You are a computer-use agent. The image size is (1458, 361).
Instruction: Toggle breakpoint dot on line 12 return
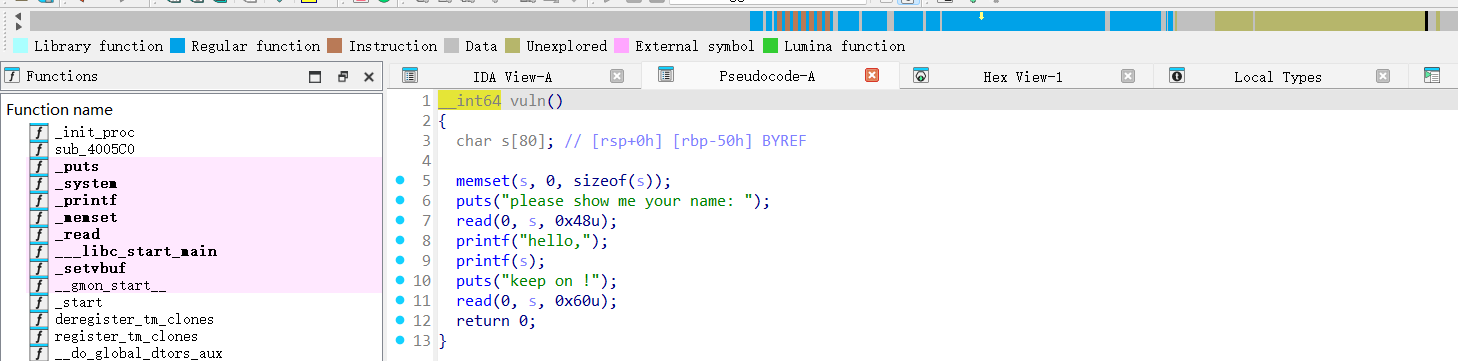pyautogui.click(x=400, y=321)
